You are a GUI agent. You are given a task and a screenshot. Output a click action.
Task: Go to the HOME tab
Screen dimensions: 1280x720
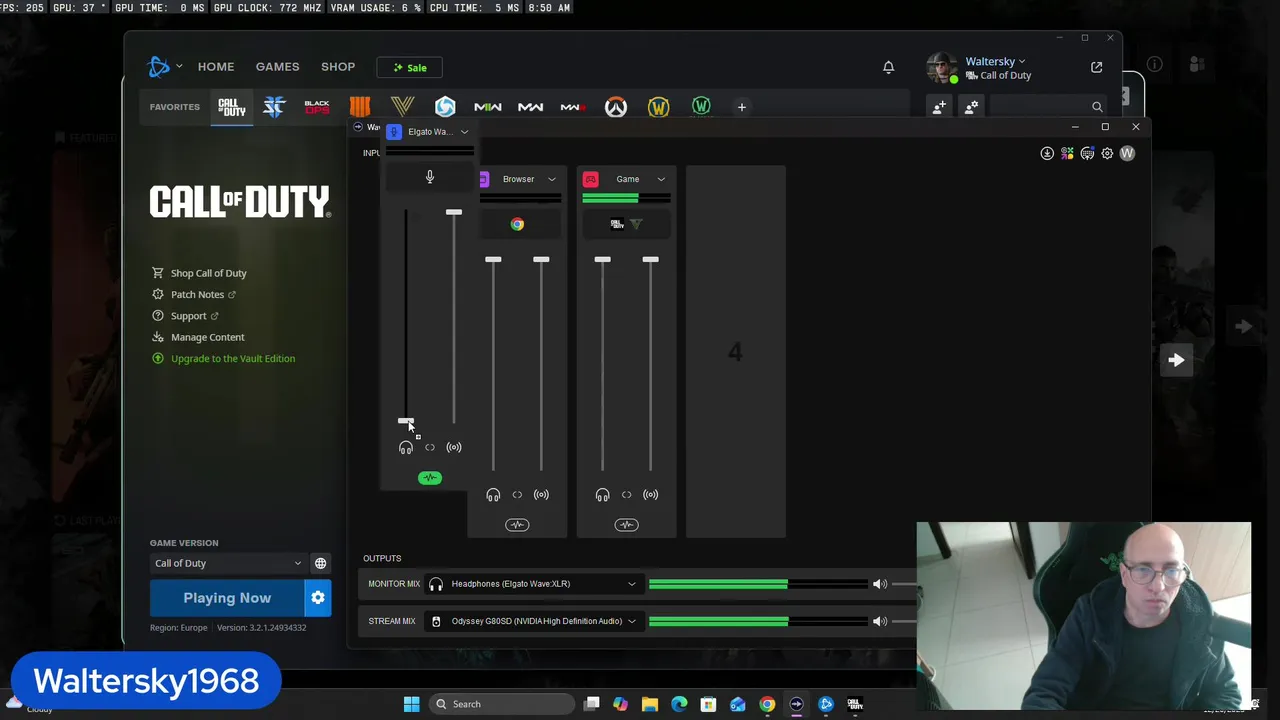[216, 67]
